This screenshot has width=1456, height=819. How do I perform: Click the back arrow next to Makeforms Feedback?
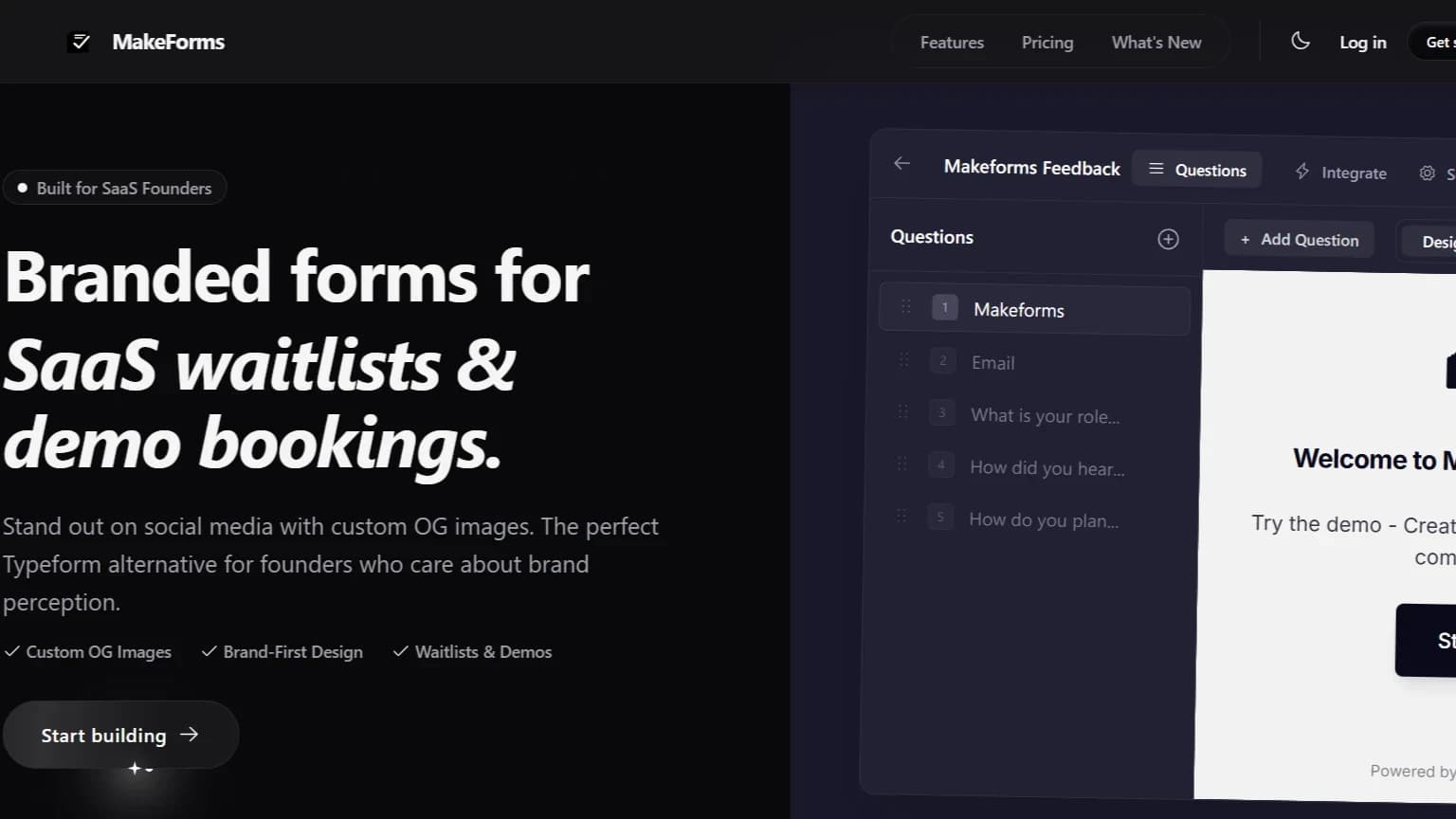point(901,164)
